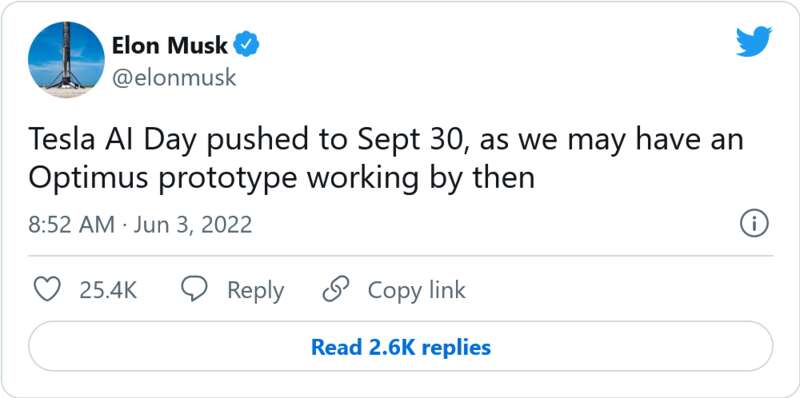
Task: Click the Copy link text
Action: tap(416, 290)
